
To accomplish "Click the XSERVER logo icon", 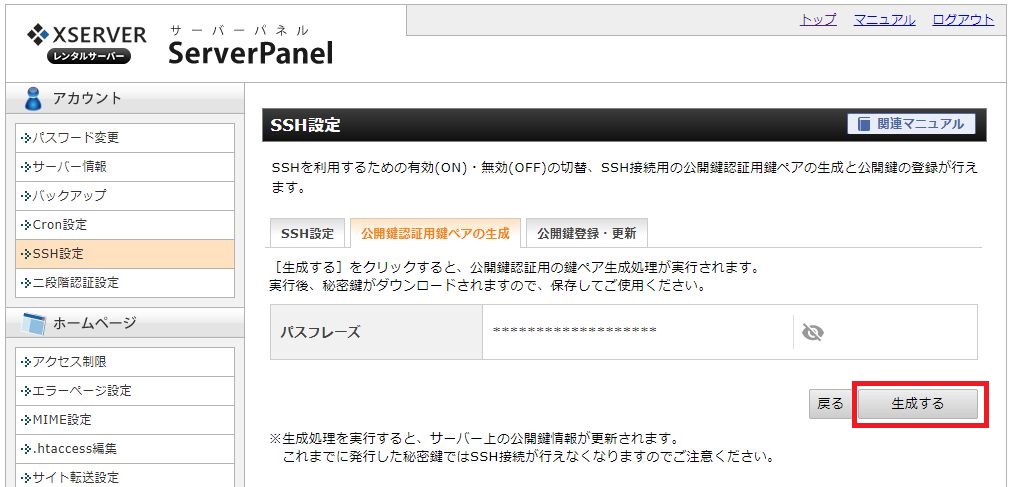I will tap(38, 34).
